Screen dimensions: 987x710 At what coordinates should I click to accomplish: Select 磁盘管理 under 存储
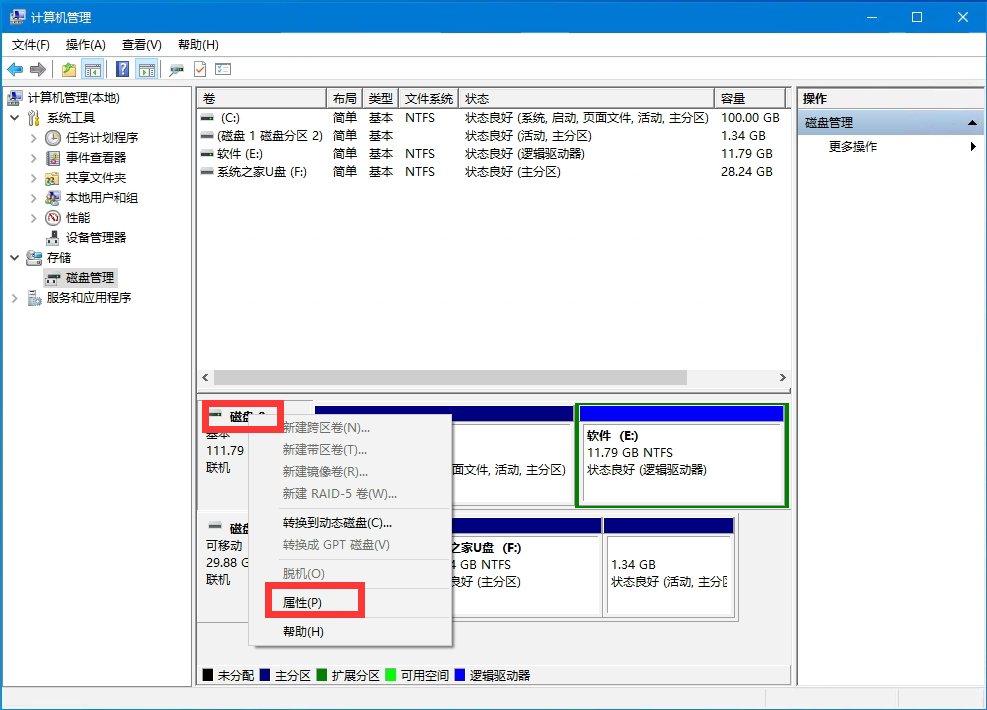pyautogui.click(x=88, y=277)
